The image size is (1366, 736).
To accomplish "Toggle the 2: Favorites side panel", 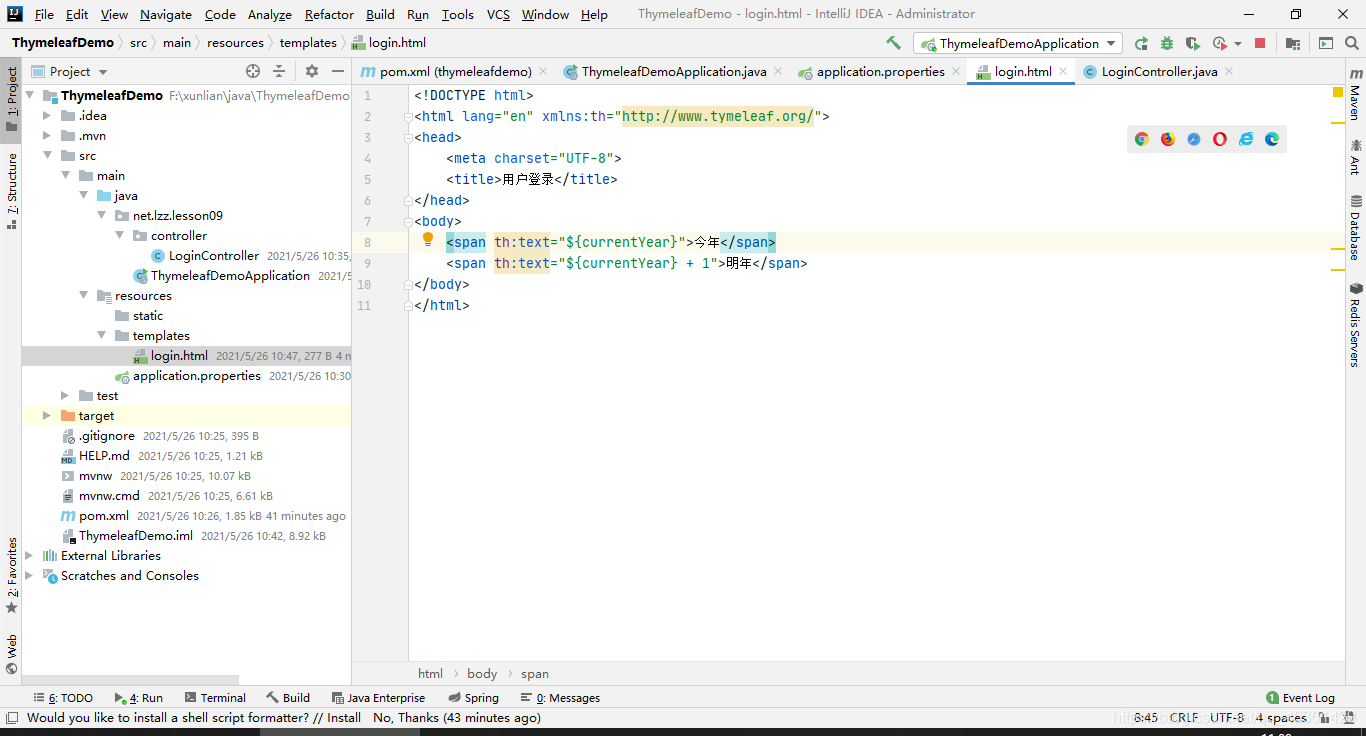I will (11, 575).
